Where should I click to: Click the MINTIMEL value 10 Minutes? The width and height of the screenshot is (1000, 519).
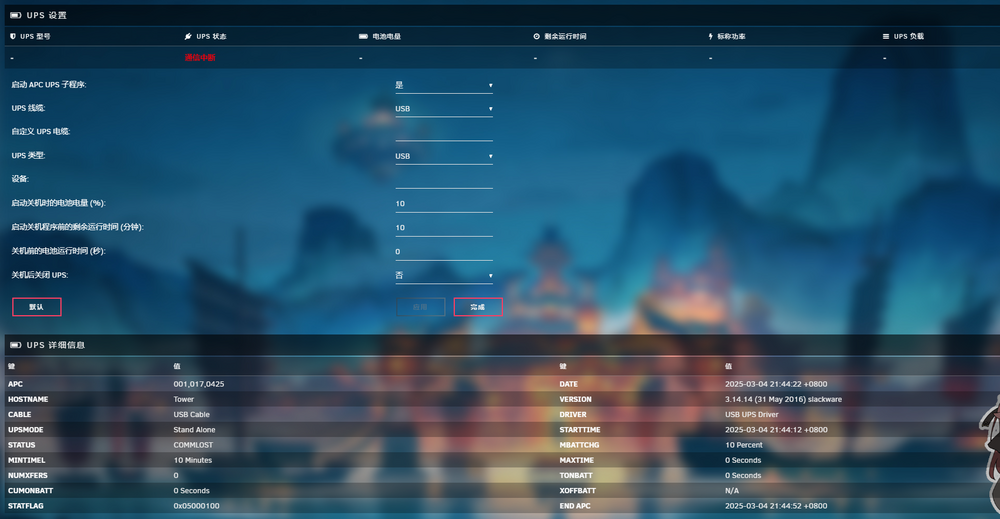coord(193,461)
